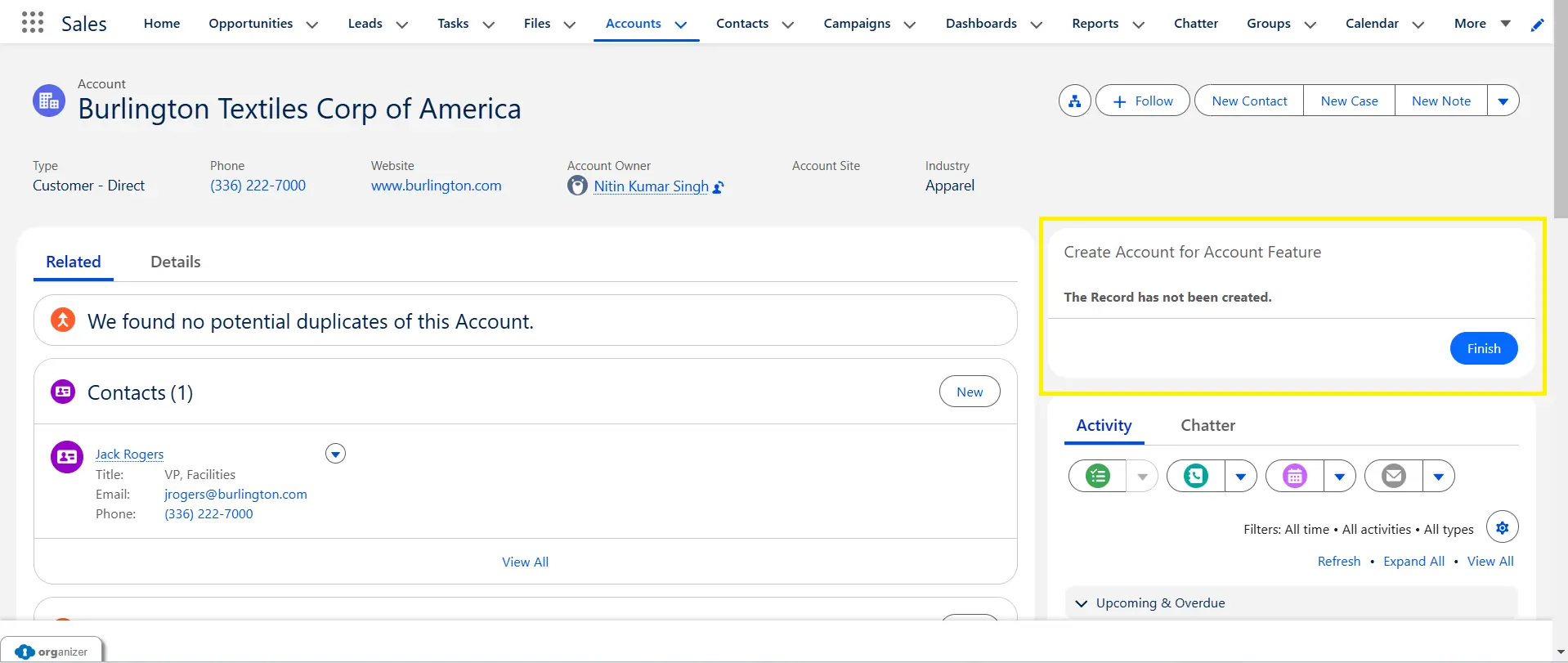The width and height of the screenshot is (1568, 663).
Task: Click the Account Owner avatar icon
Action: click(x=577, y=186)
